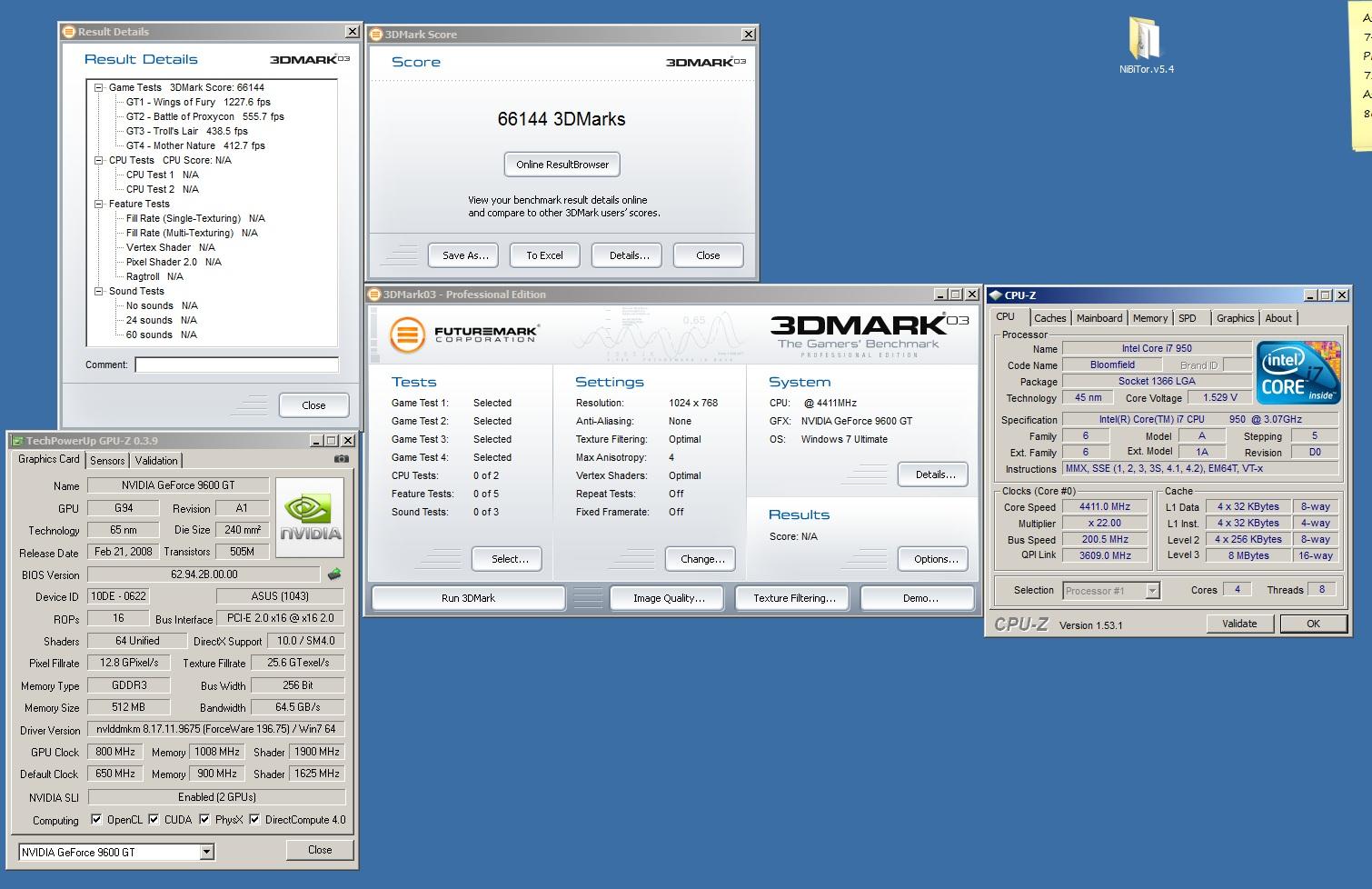Click the 3DMark03 Professional Edition title icon
The image size is (1372, 889).
click(374, 295)
